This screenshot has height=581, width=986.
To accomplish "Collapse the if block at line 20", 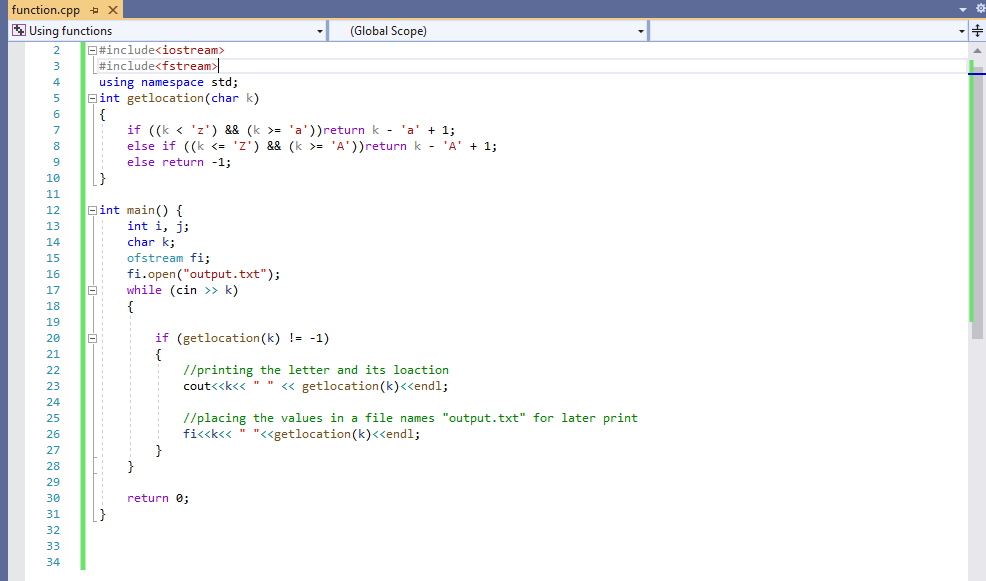I will [x=92, y=338].
